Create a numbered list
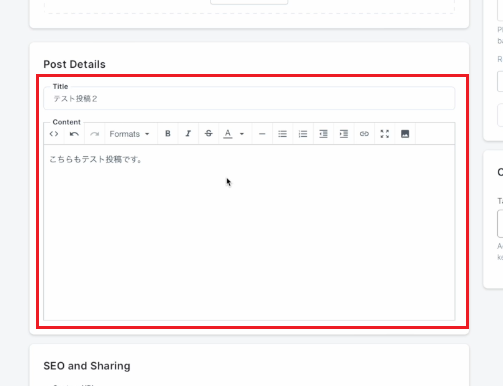 (303, 134)
